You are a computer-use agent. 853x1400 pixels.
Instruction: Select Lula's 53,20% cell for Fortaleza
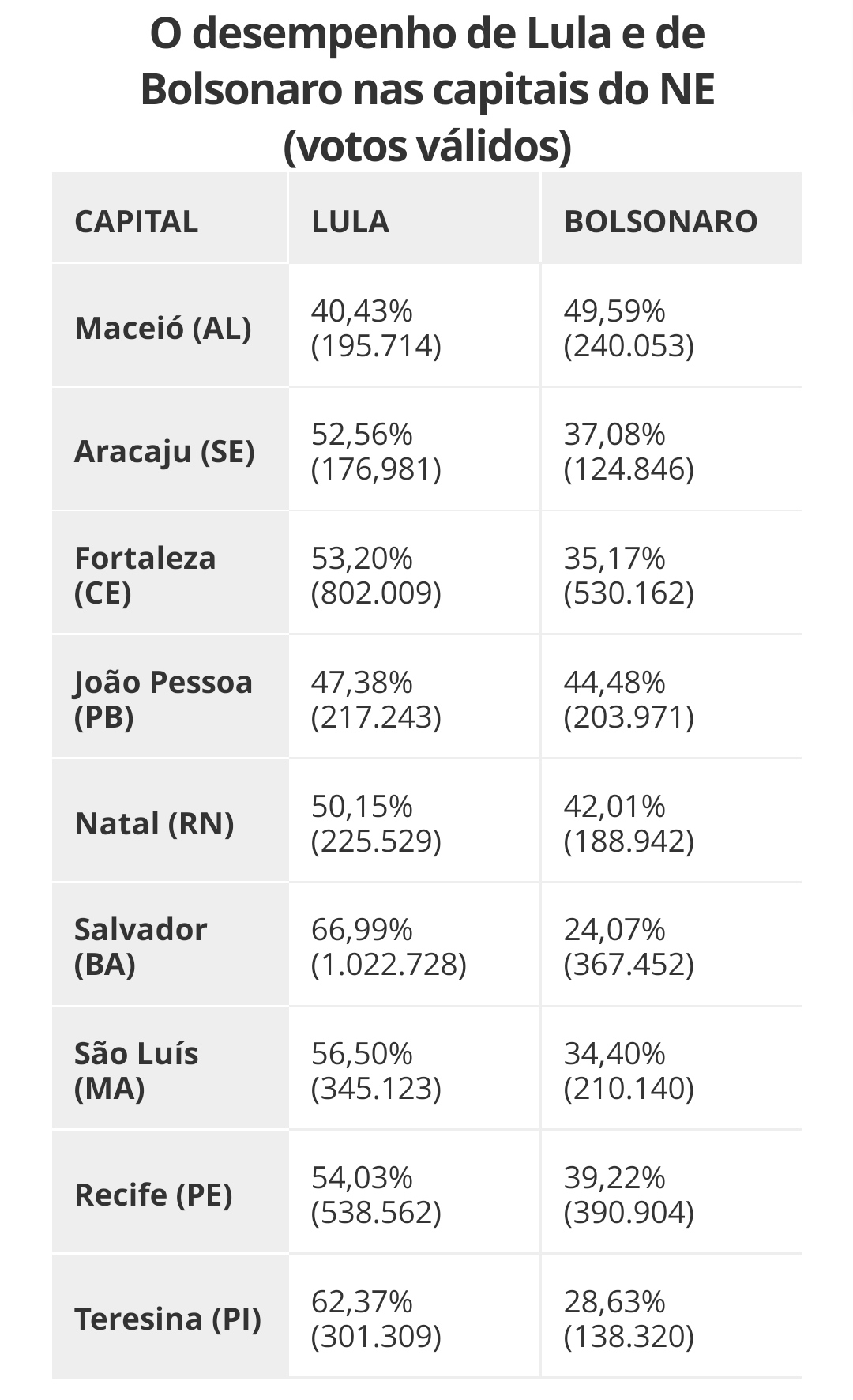(376, 575)
